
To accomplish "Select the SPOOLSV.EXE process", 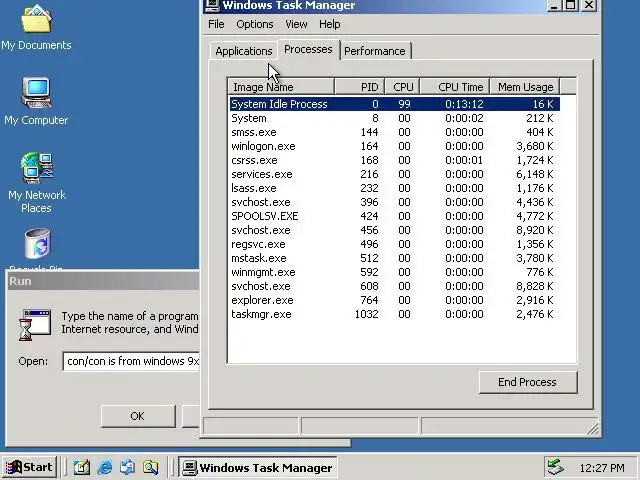I will click(x=394, y=216).
